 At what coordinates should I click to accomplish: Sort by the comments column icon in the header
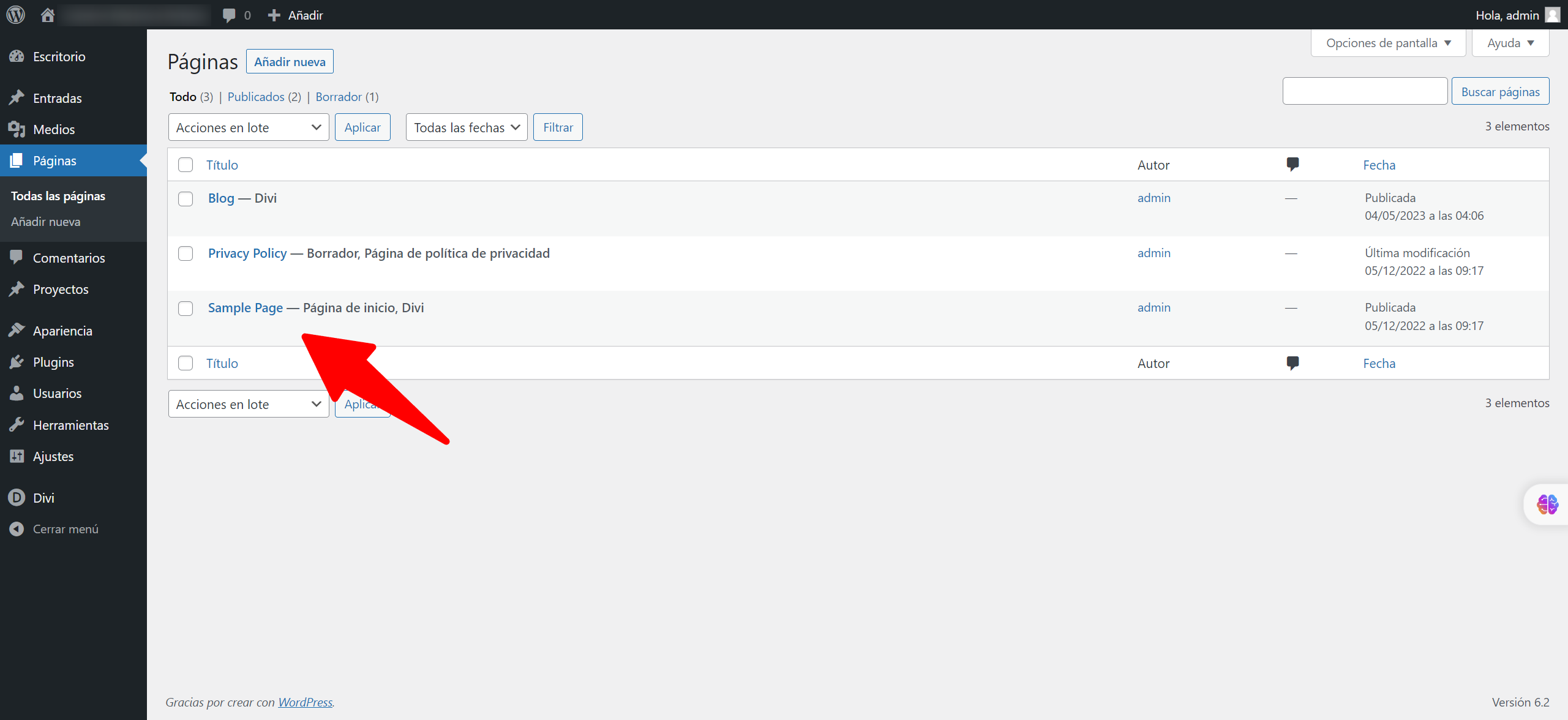[1292, 164]
